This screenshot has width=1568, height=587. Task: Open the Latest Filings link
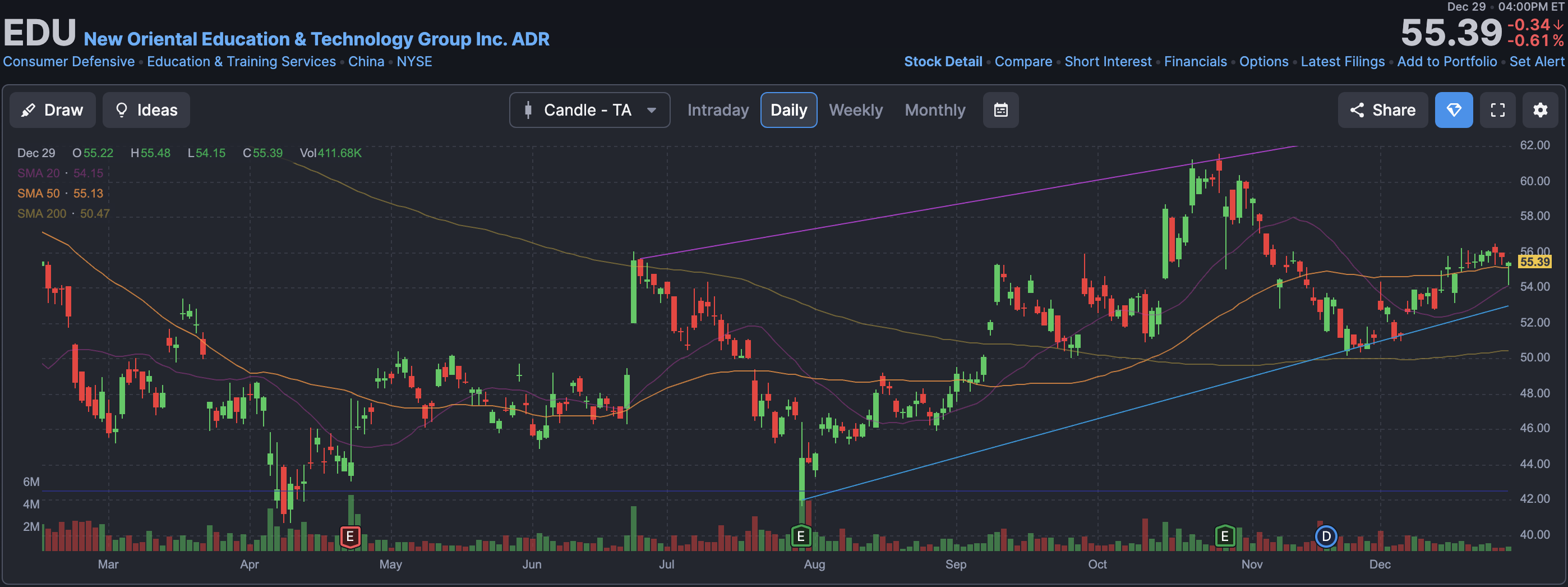pyautogui.click(x=1342, y=62)
